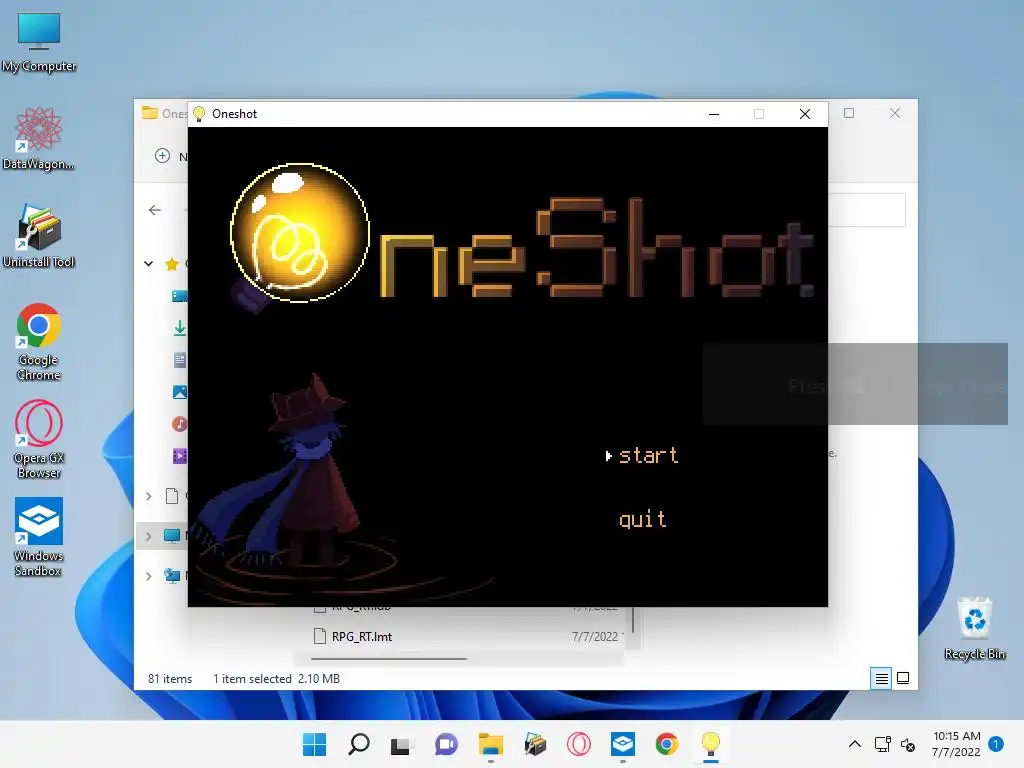
Task: Click the File Explorer search box
Action: 867,210
